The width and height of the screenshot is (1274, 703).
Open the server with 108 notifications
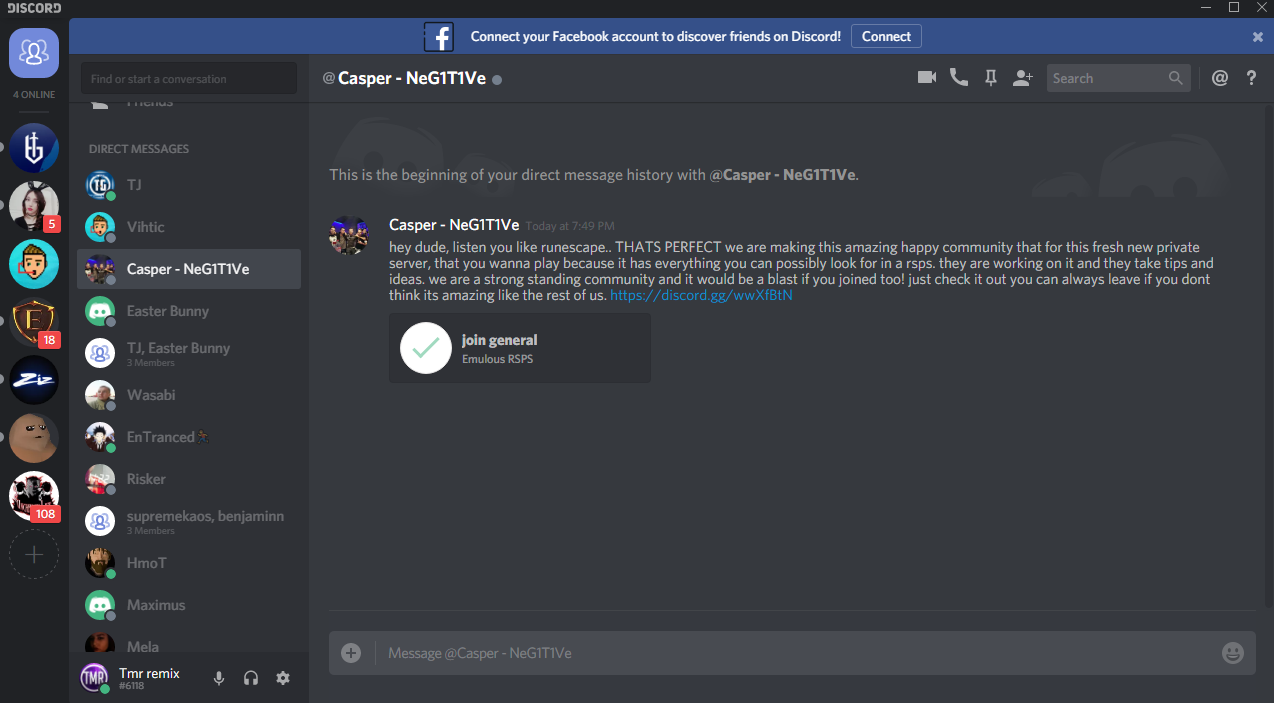click(x=34, y=496)
